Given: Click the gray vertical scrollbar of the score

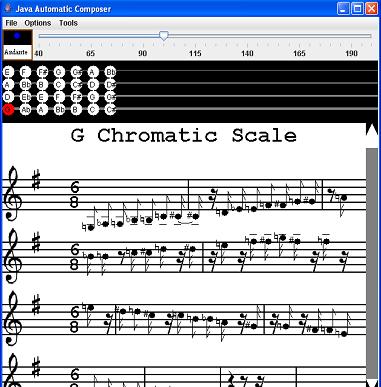Looking at the screenshot, I should point(372,263).
